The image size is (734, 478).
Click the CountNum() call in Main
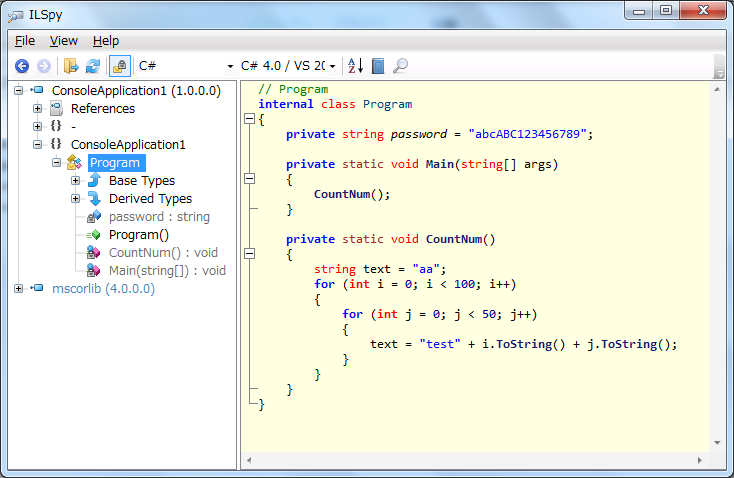[352, 194]
